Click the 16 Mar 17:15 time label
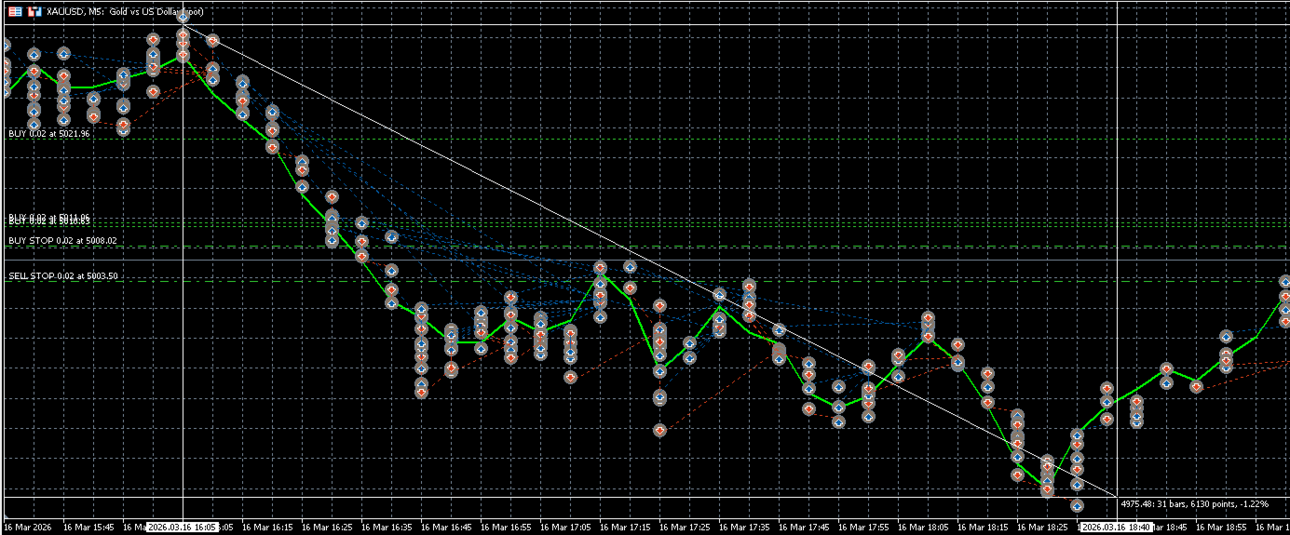 [625, 527]
